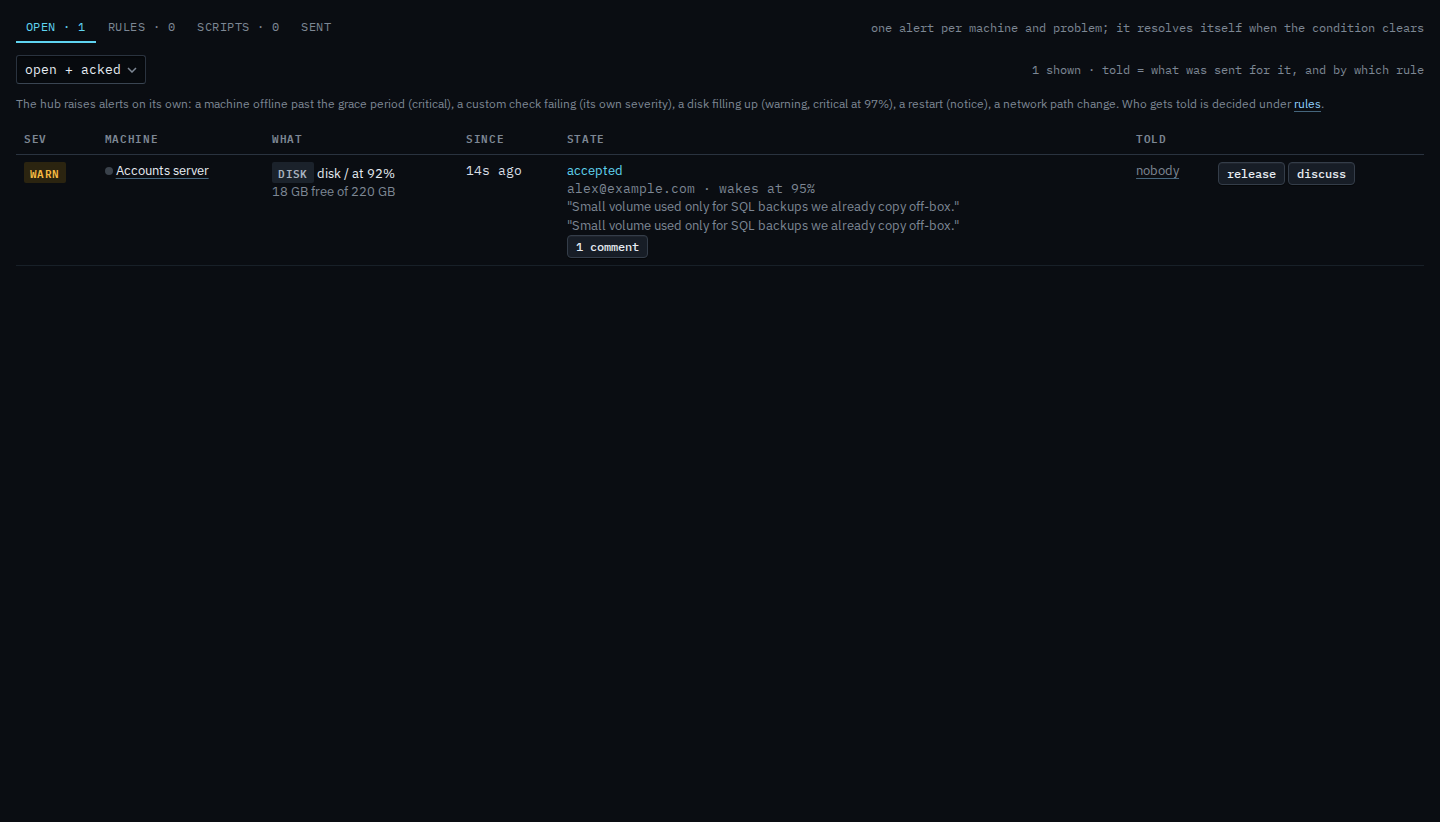Expand the 'open + acked' filter dropdown
This screenshot has width=1440, height=822.
81,70
